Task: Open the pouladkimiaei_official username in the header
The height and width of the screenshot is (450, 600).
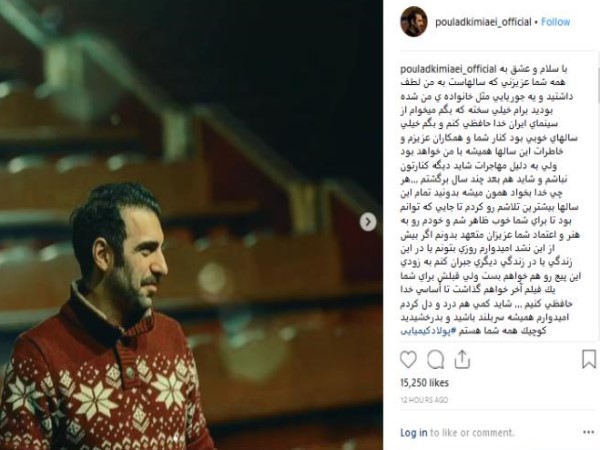Action: pos(483,22)
